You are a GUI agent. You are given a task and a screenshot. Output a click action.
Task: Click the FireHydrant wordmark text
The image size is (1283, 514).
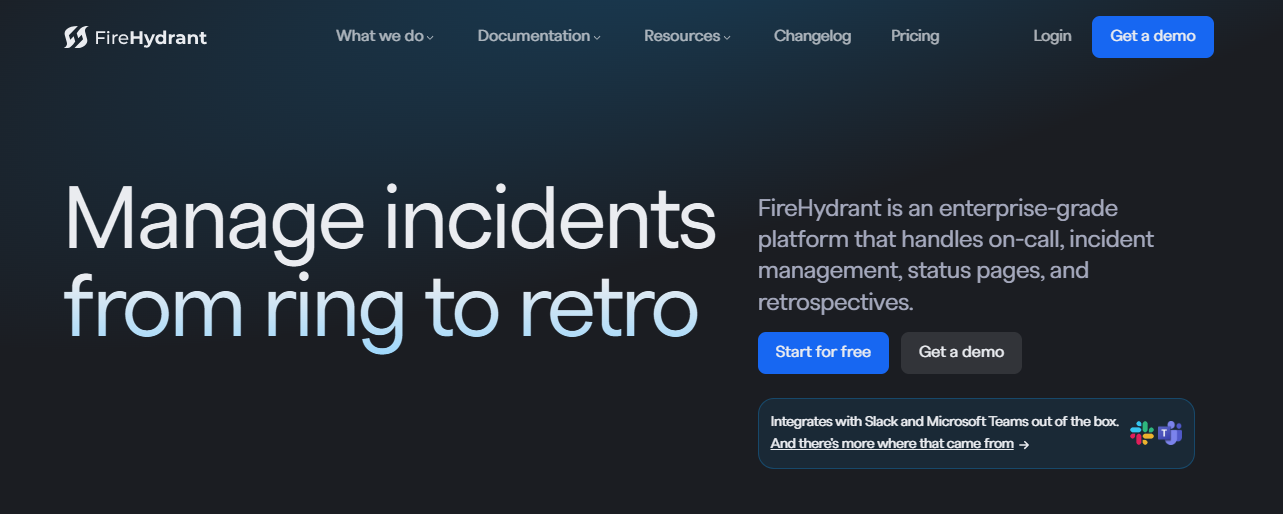point(151,38)
